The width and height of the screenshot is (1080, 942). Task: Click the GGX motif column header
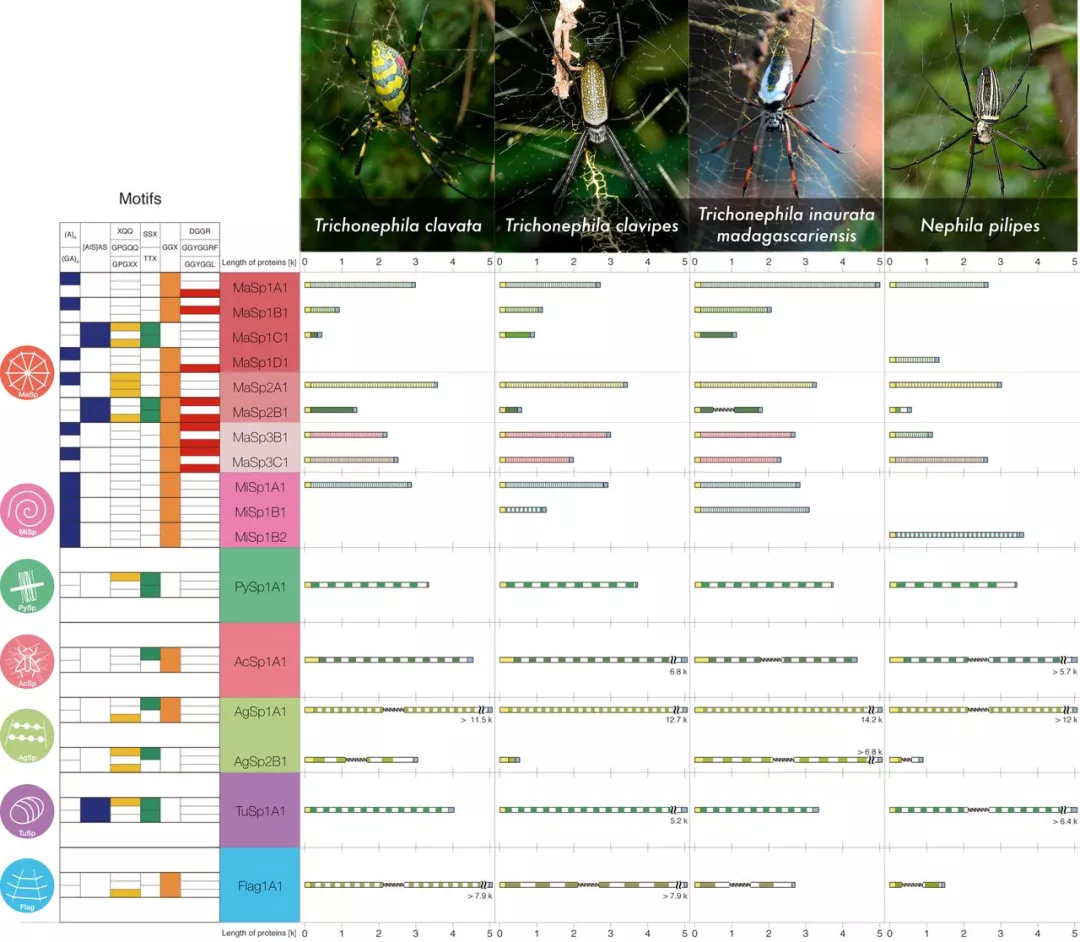pyautogui.click(x=170, y=246)
